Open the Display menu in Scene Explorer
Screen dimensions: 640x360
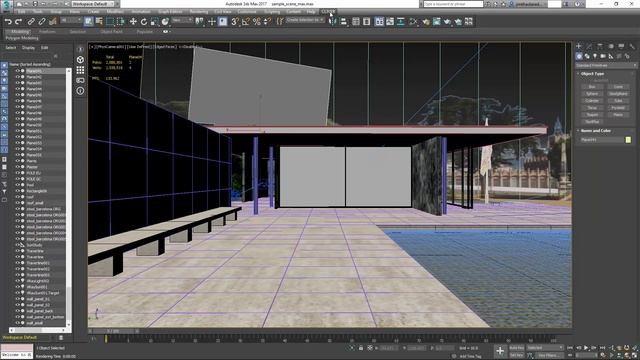click(29, 48)
